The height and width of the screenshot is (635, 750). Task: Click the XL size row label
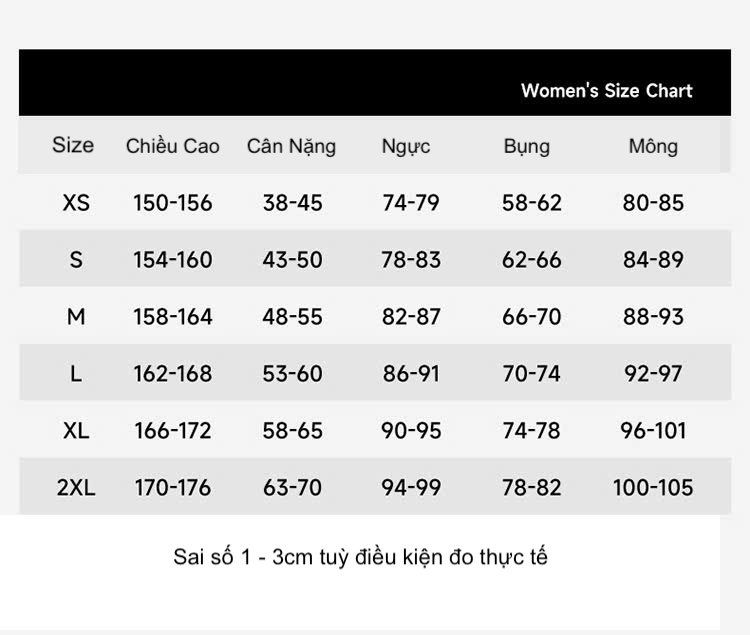click(76, 431)
